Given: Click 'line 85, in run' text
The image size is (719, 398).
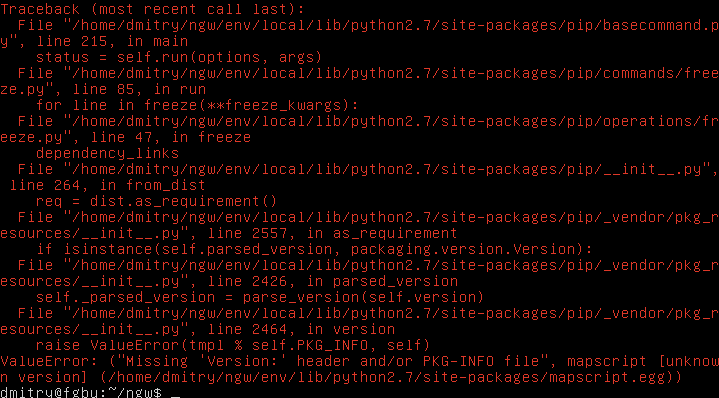Looking at the screenshot, I should pos(139,89).
